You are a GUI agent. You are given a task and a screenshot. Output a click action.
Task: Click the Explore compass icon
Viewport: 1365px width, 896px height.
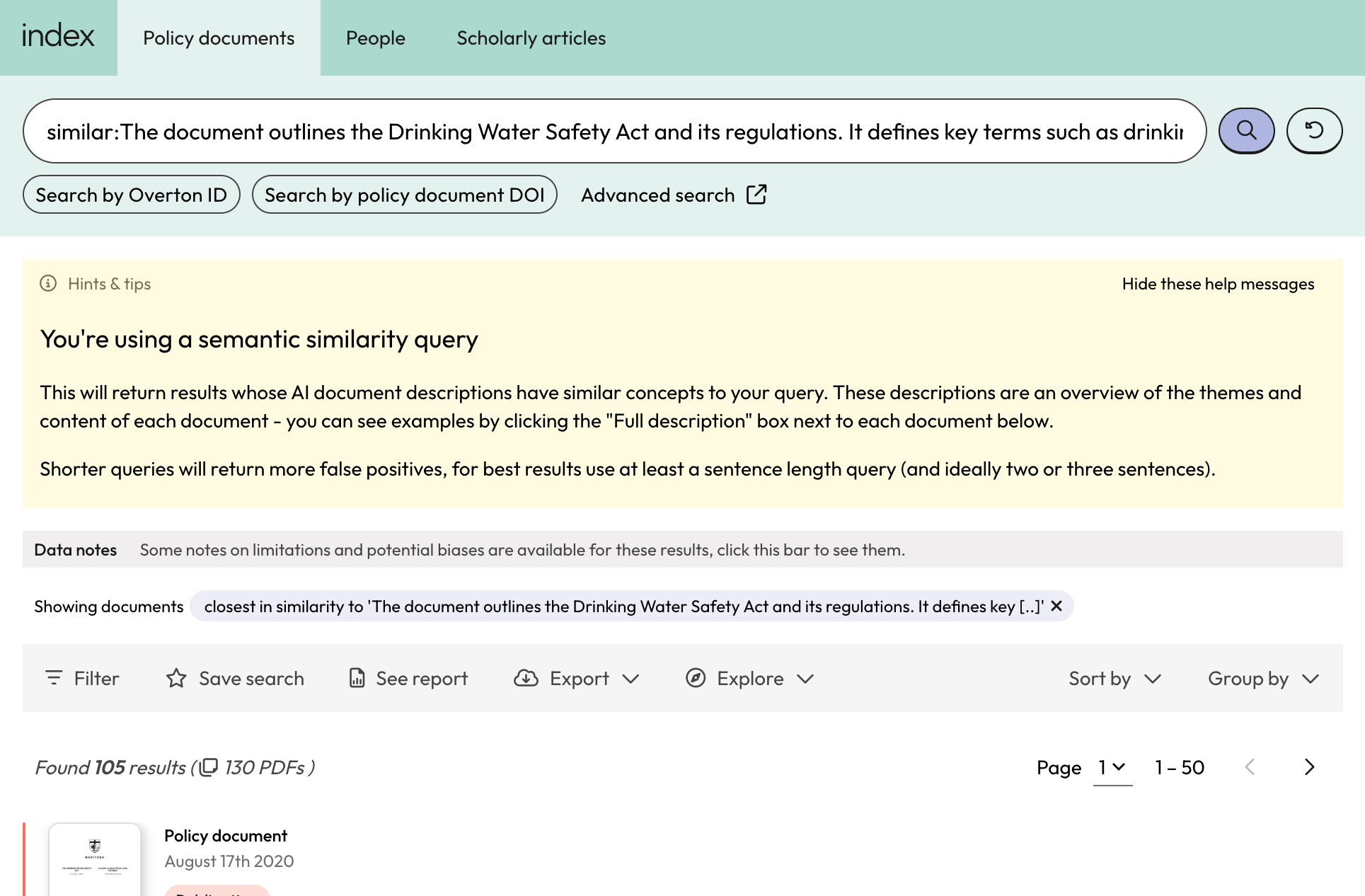pos(696,678)
